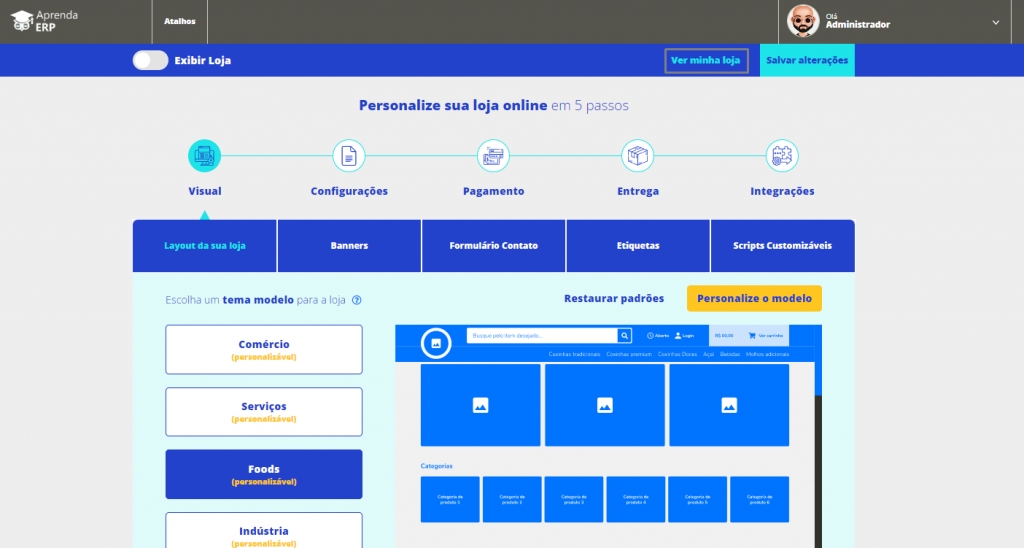This screenshot has height=548, width=1024.
Task: Open the Atalhos menu
Action: pos(180,21)
